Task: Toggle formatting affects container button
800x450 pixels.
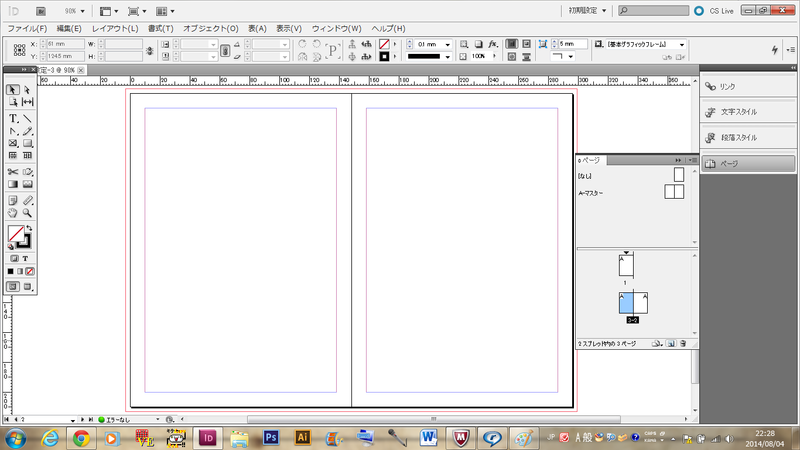Action: click(14, 259)
